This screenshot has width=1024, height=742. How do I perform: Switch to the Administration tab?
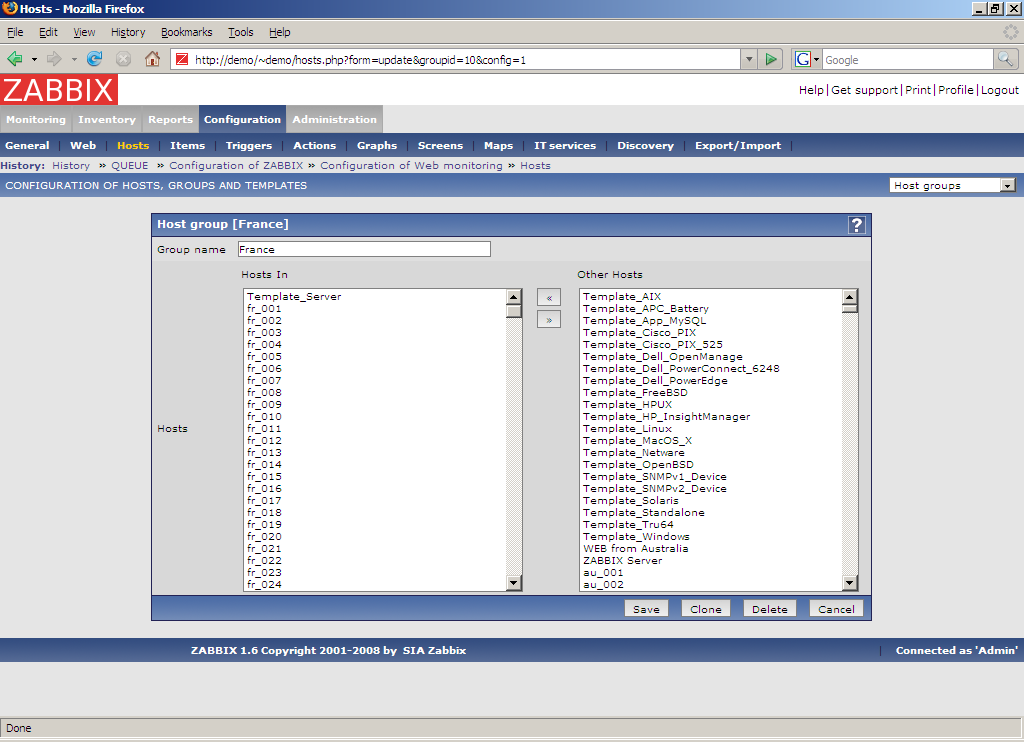coord(334,120)
